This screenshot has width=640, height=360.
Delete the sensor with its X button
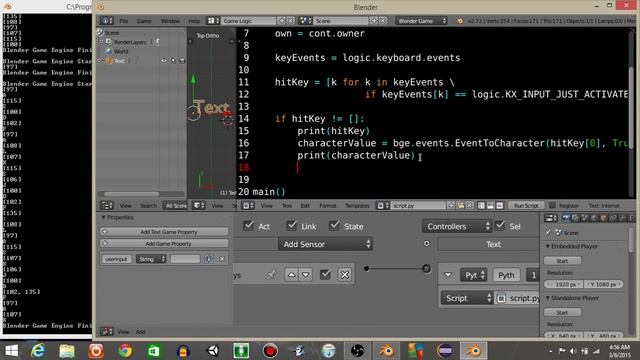coord(345,275)
